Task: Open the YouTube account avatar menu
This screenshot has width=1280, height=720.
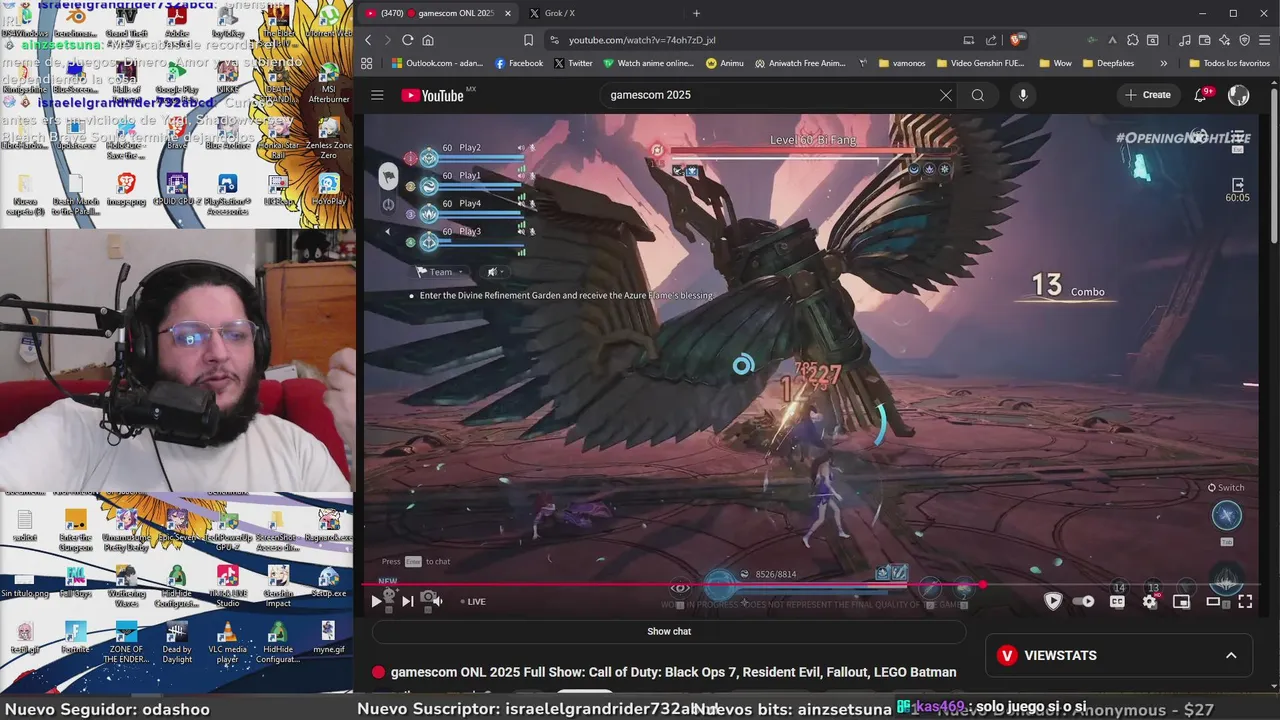Action: [x=1238, y=95]
